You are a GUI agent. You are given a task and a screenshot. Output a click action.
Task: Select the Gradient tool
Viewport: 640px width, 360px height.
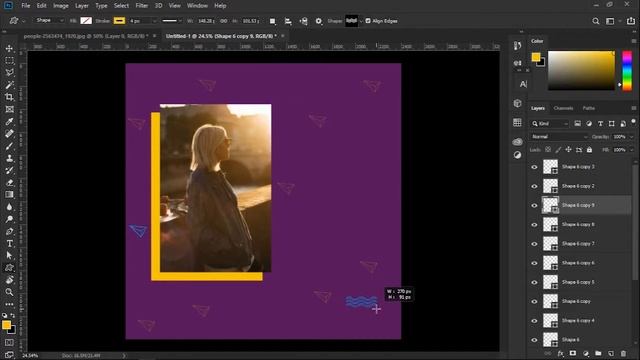[9, 195]
